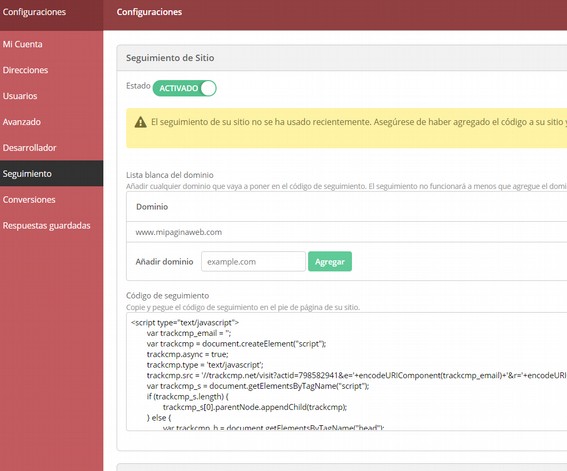
Task: Click the trackcmp.async = true code line
Action: [187, 354]
